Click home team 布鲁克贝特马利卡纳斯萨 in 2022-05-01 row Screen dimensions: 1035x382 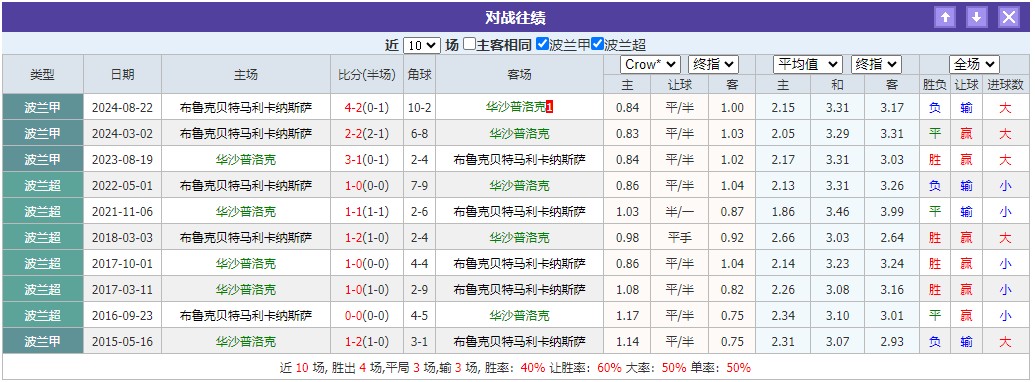(246, 186)
